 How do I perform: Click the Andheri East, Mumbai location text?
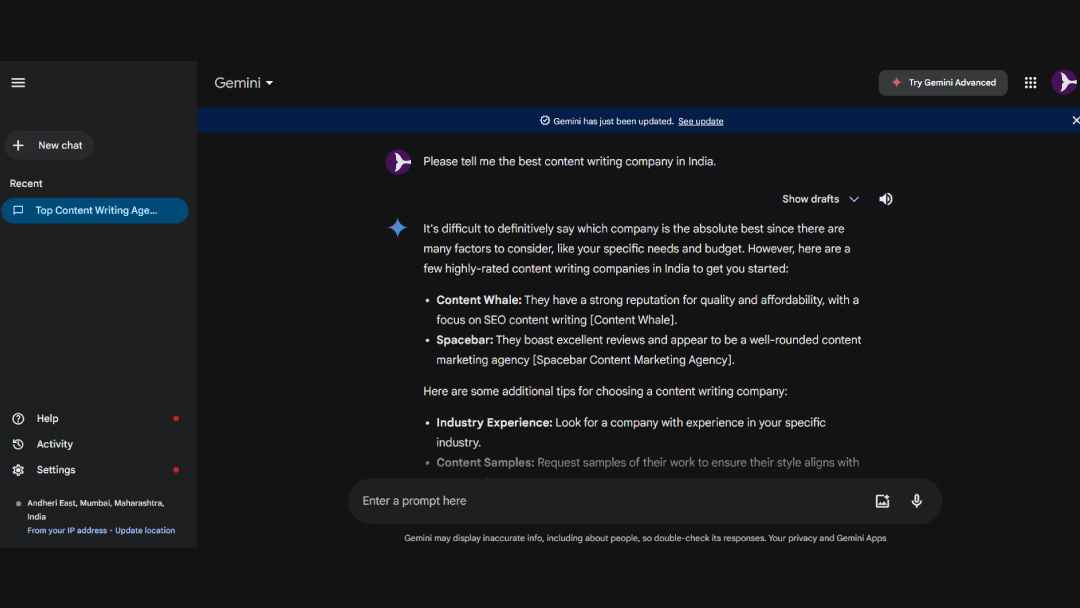(x=96, y=510)
